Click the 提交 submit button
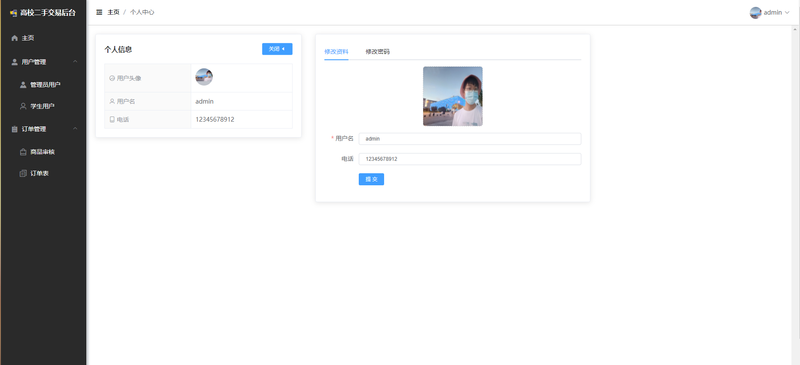Image resolution: width=800 pixels, height=365 pixels. click(x=371, y=179)
